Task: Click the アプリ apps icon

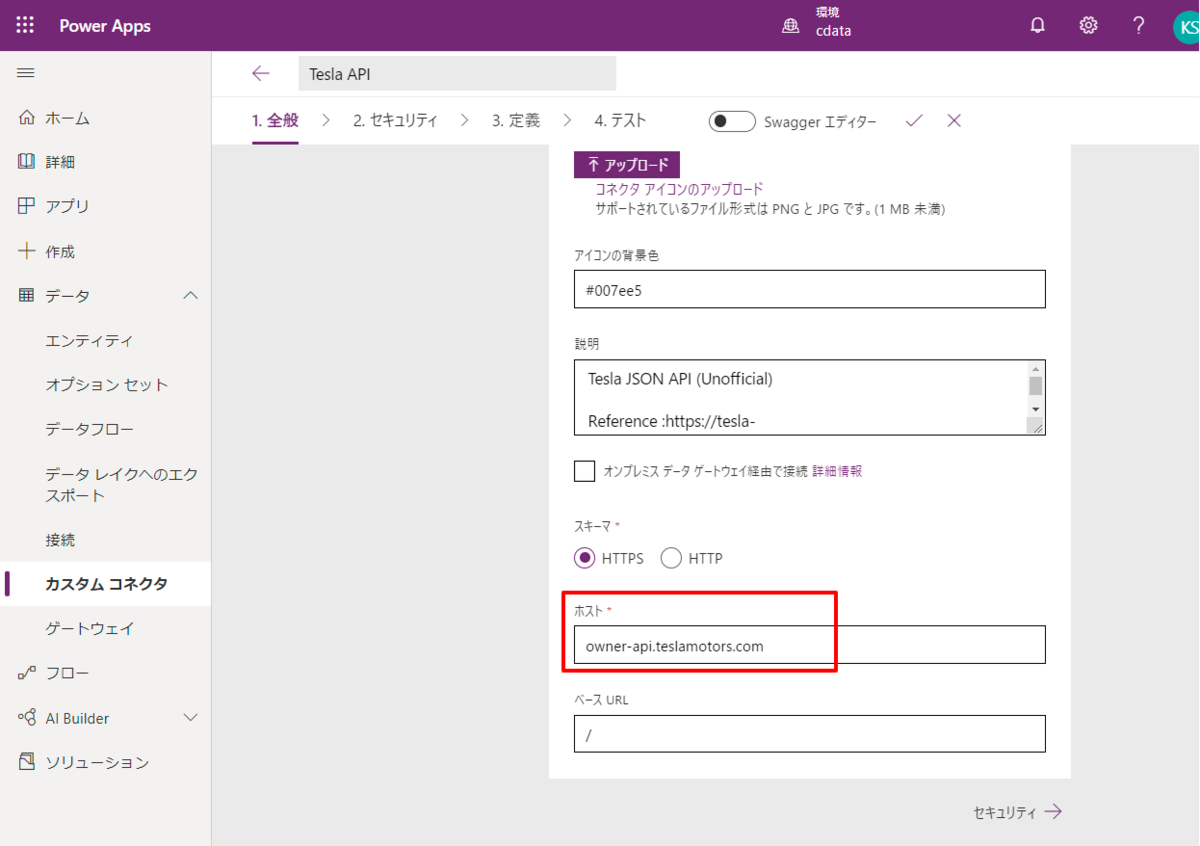Action: tap(27, 206)
